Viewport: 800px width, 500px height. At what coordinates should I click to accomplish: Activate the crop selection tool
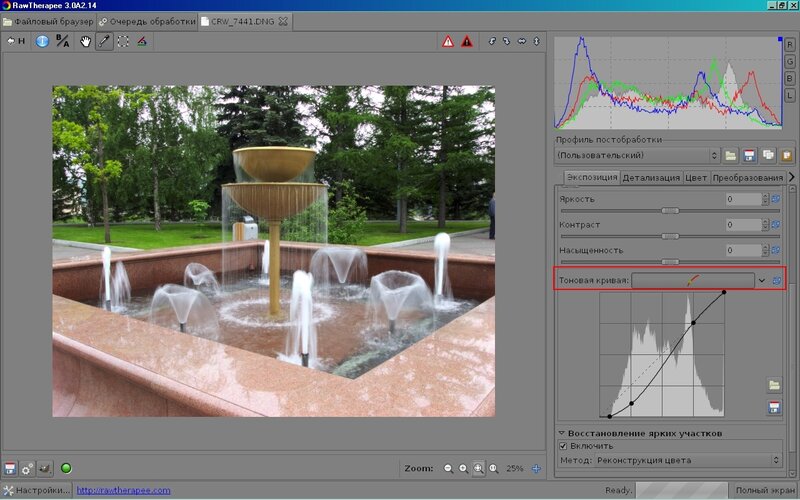123,41
